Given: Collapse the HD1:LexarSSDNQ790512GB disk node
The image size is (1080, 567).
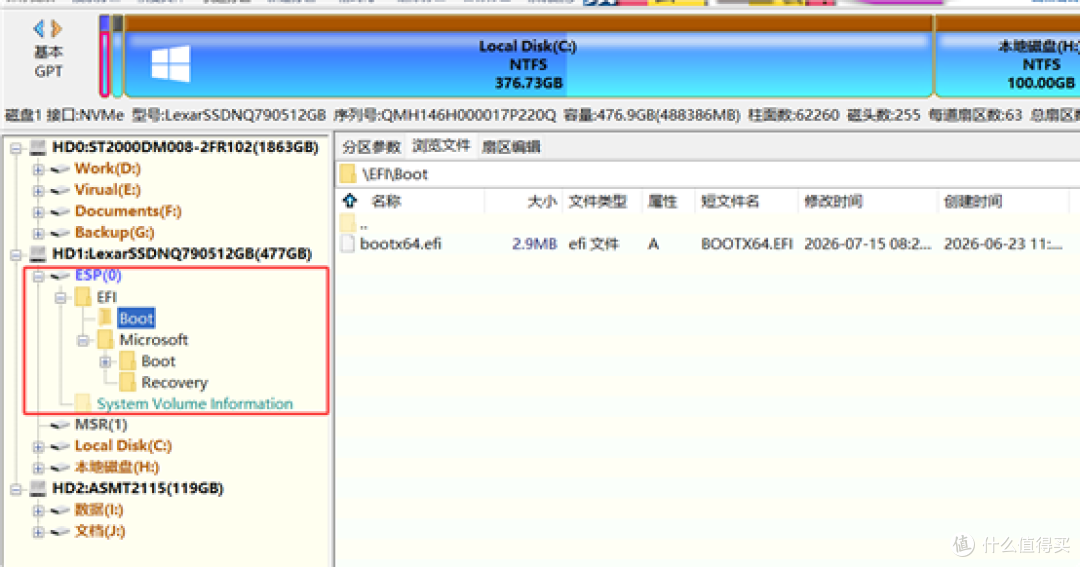Looking at the screenshot, I should click(16, 254).
